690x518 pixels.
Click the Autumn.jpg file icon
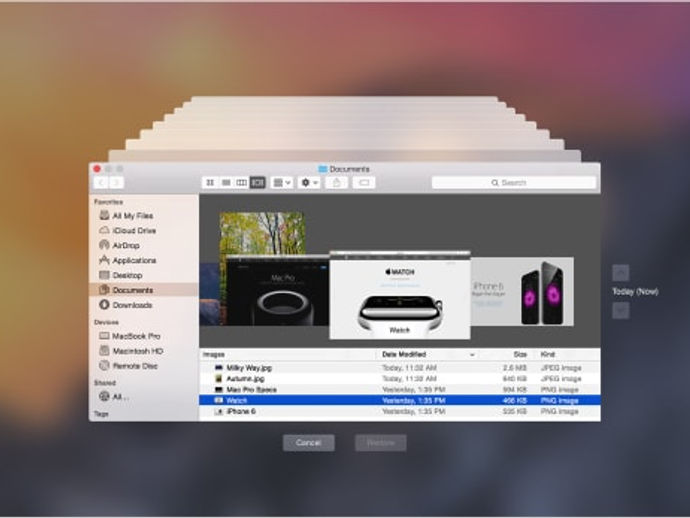[219, 378]
